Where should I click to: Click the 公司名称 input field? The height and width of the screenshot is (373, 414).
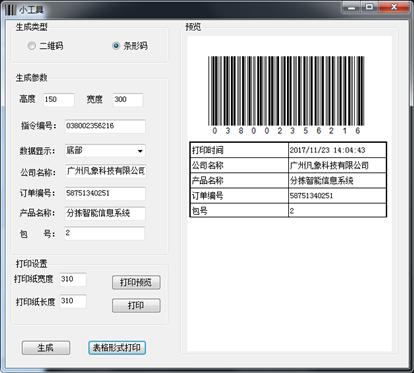pos(105,171)
